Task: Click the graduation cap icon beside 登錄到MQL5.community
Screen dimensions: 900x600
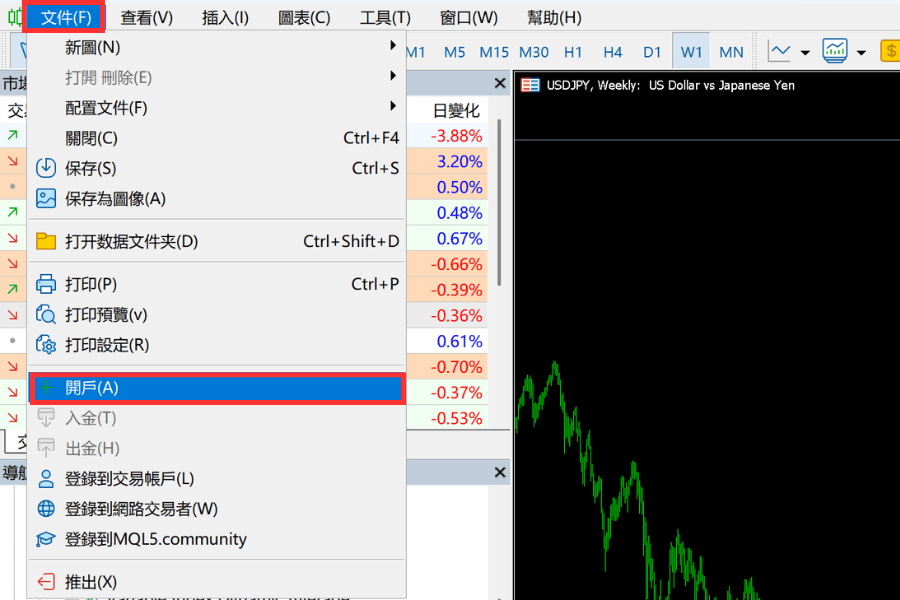Action: 46,538
